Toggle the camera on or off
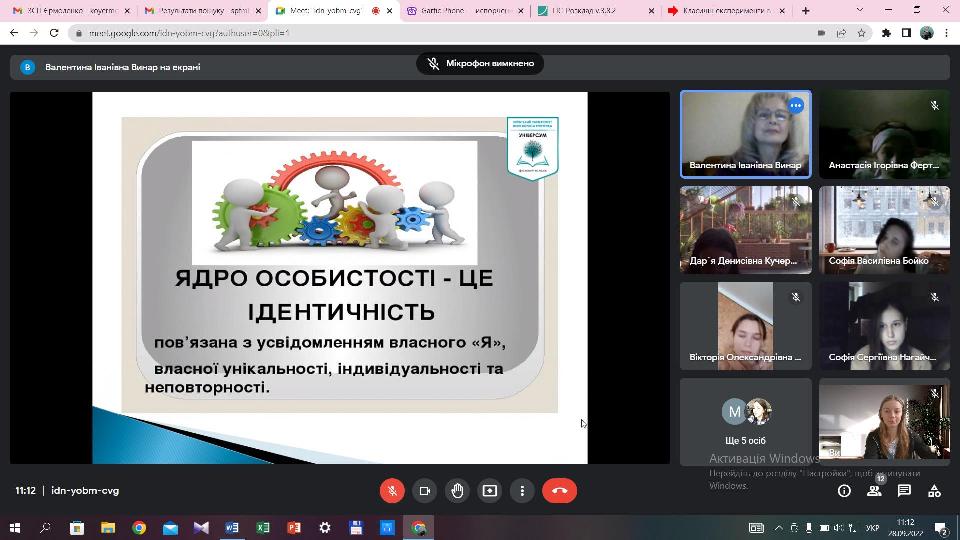960x540 pixels. coord(425,491)
